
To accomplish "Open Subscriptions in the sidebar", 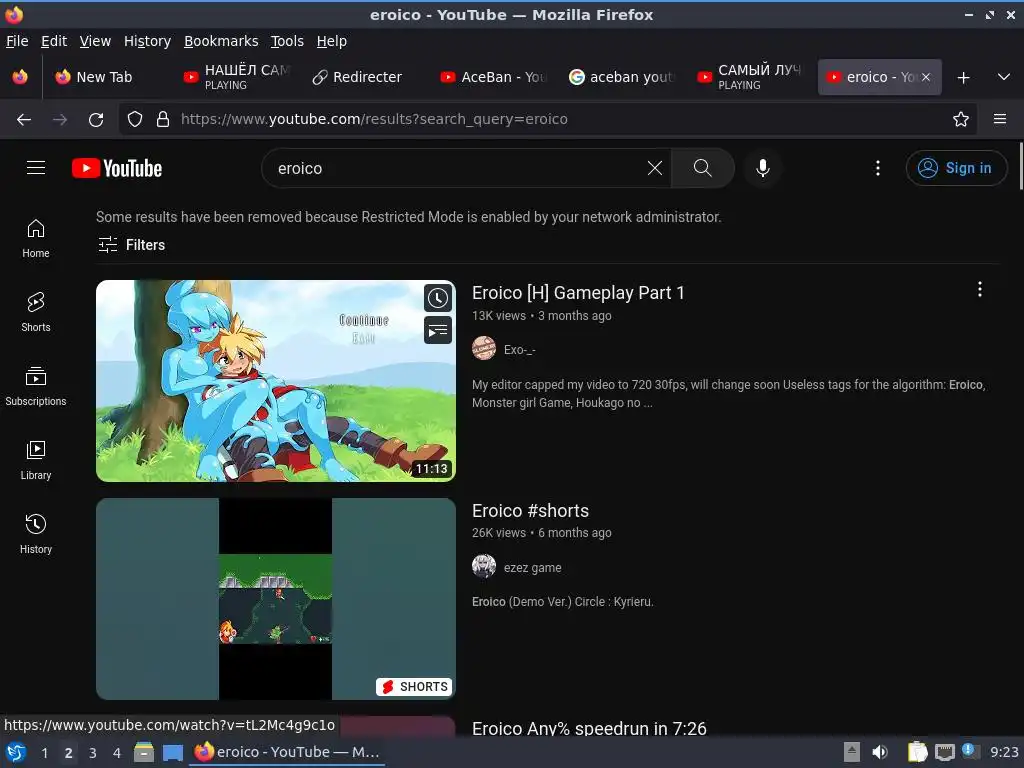I will click(36, 386).
